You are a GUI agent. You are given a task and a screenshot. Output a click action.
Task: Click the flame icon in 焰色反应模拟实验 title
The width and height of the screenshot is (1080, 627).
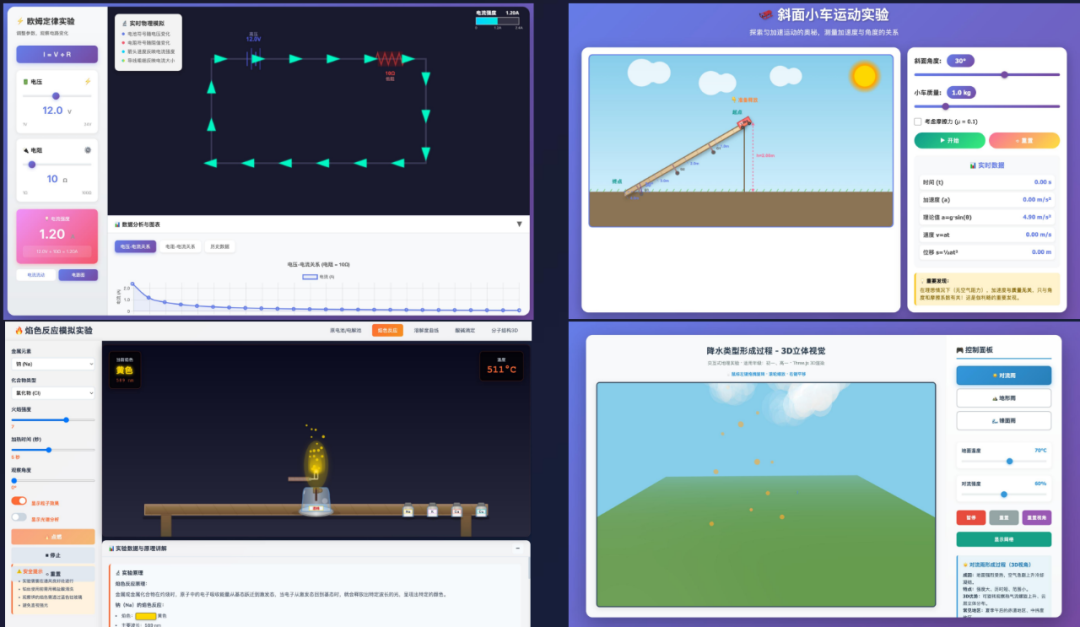tap(19, 330)
